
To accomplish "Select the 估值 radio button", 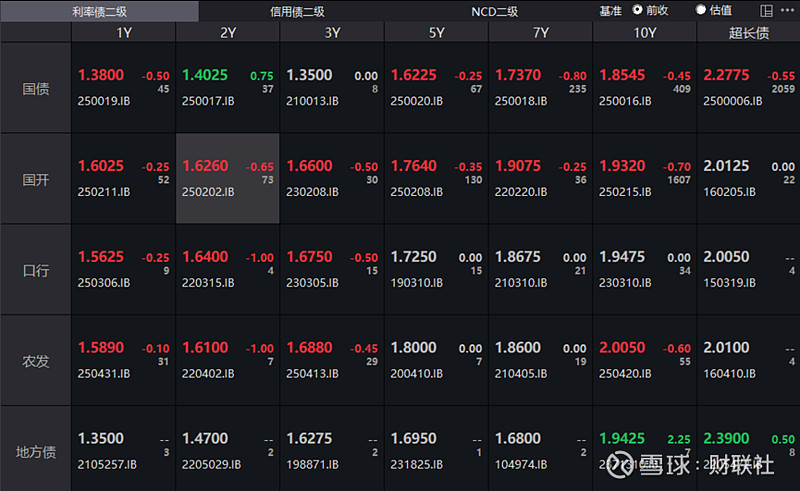I will [701, 10].
